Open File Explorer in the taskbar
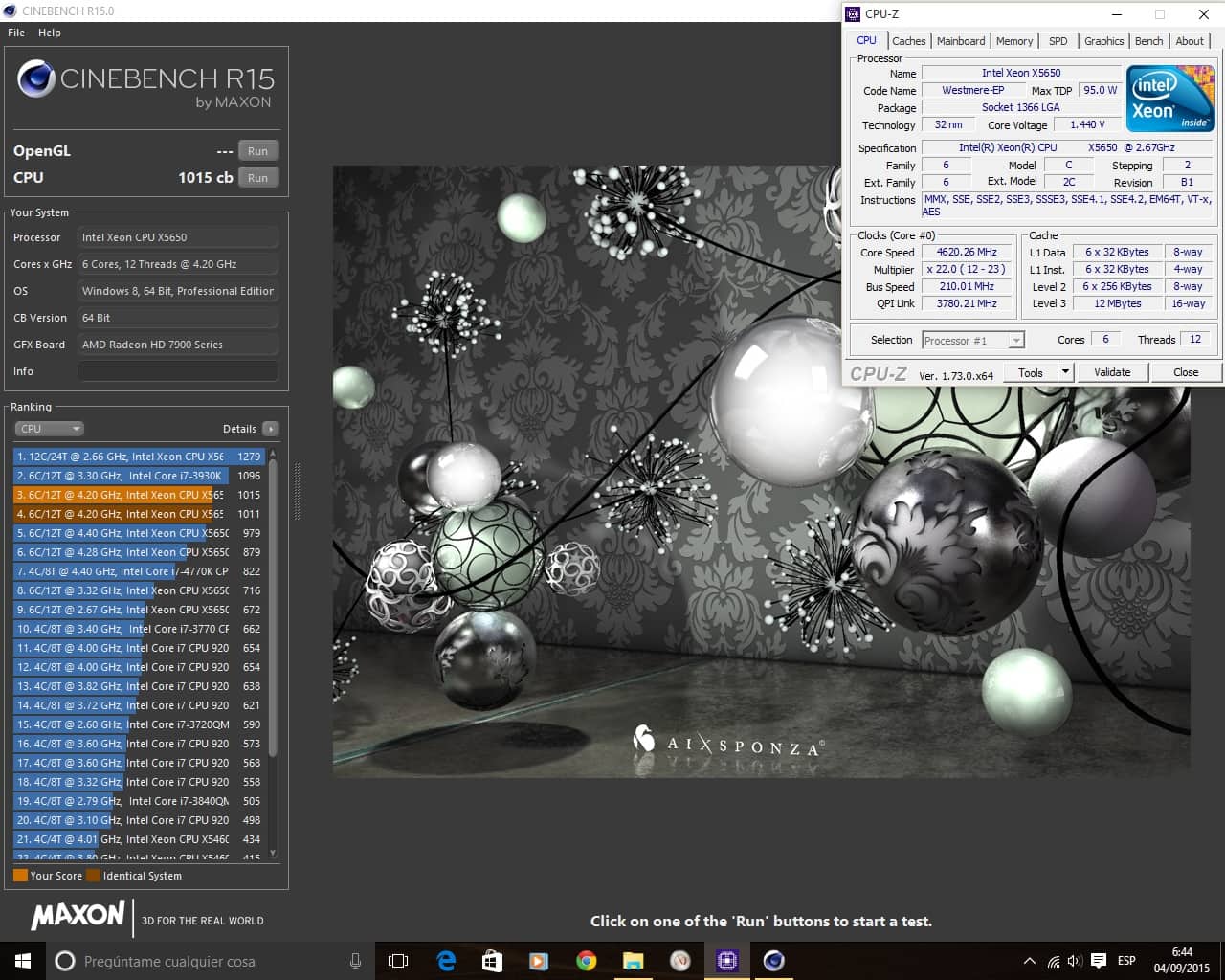The width and height of the screenshot is (1225, 980). click(x=634, y=961)
